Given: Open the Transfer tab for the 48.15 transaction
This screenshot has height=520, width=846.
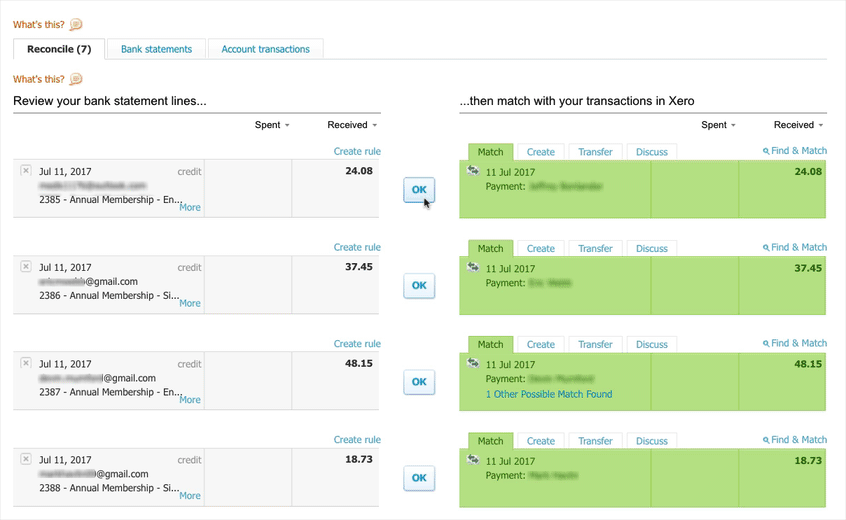Looking at the screenshot, I should click(595, 345).
